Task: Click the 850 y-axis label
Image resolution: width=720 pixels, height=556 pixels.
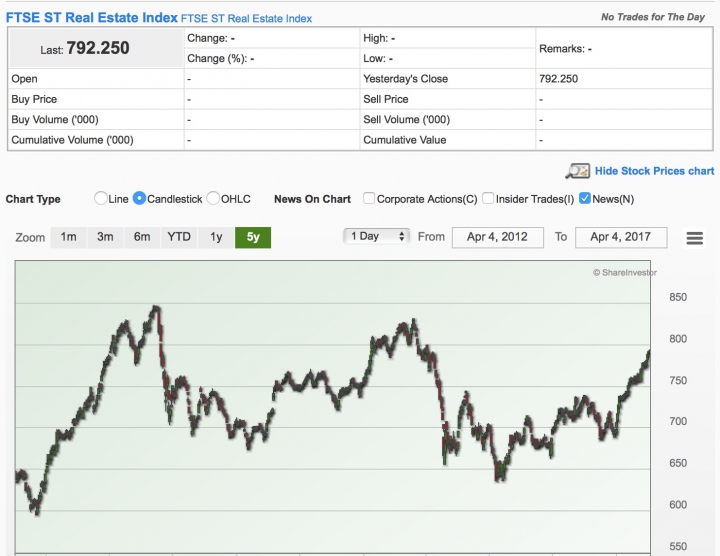Action: 678,297
